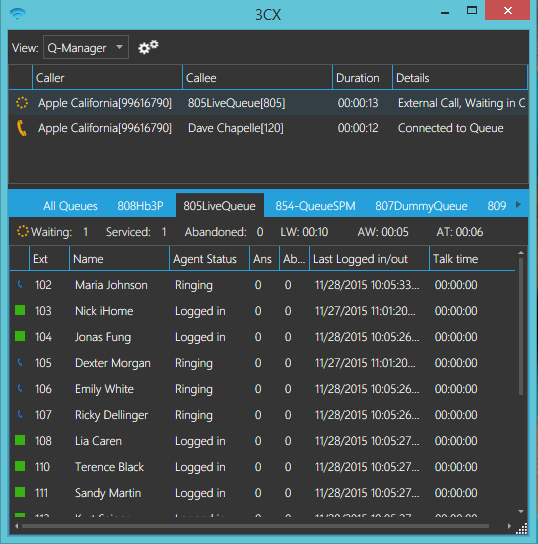
Task: Select the 805LiveQueue[805] callee cell
Action: click(x=237, y=103)
